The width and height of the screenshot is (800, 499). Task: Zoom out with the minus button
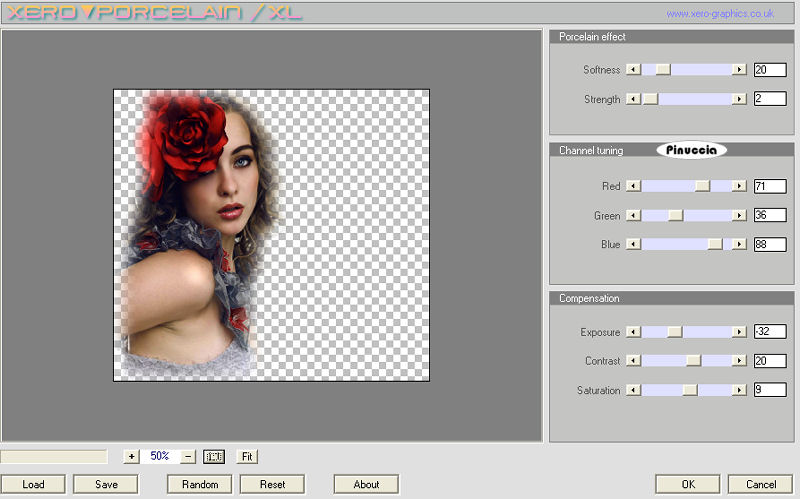click(188, 456)
